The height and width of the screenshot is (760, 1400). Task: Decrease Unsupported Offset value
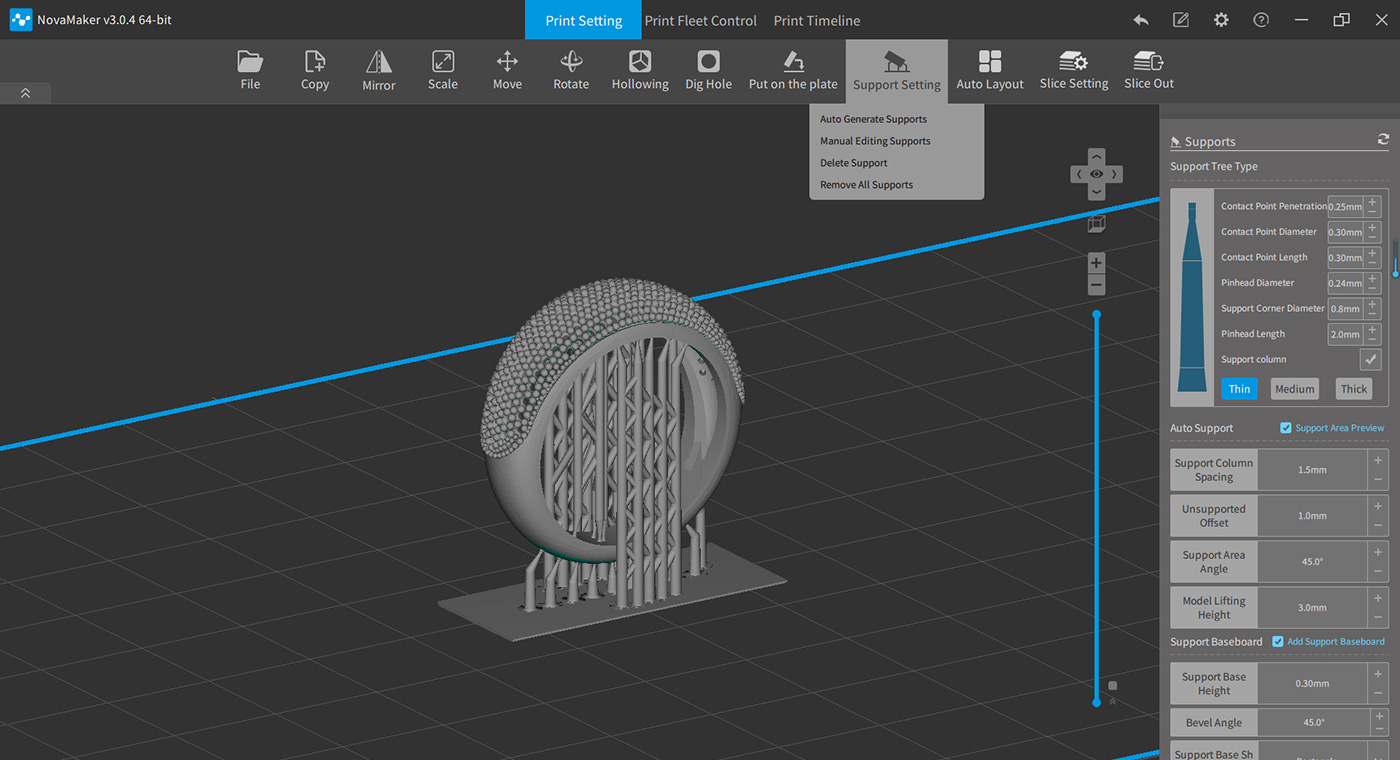[1378, 526]
